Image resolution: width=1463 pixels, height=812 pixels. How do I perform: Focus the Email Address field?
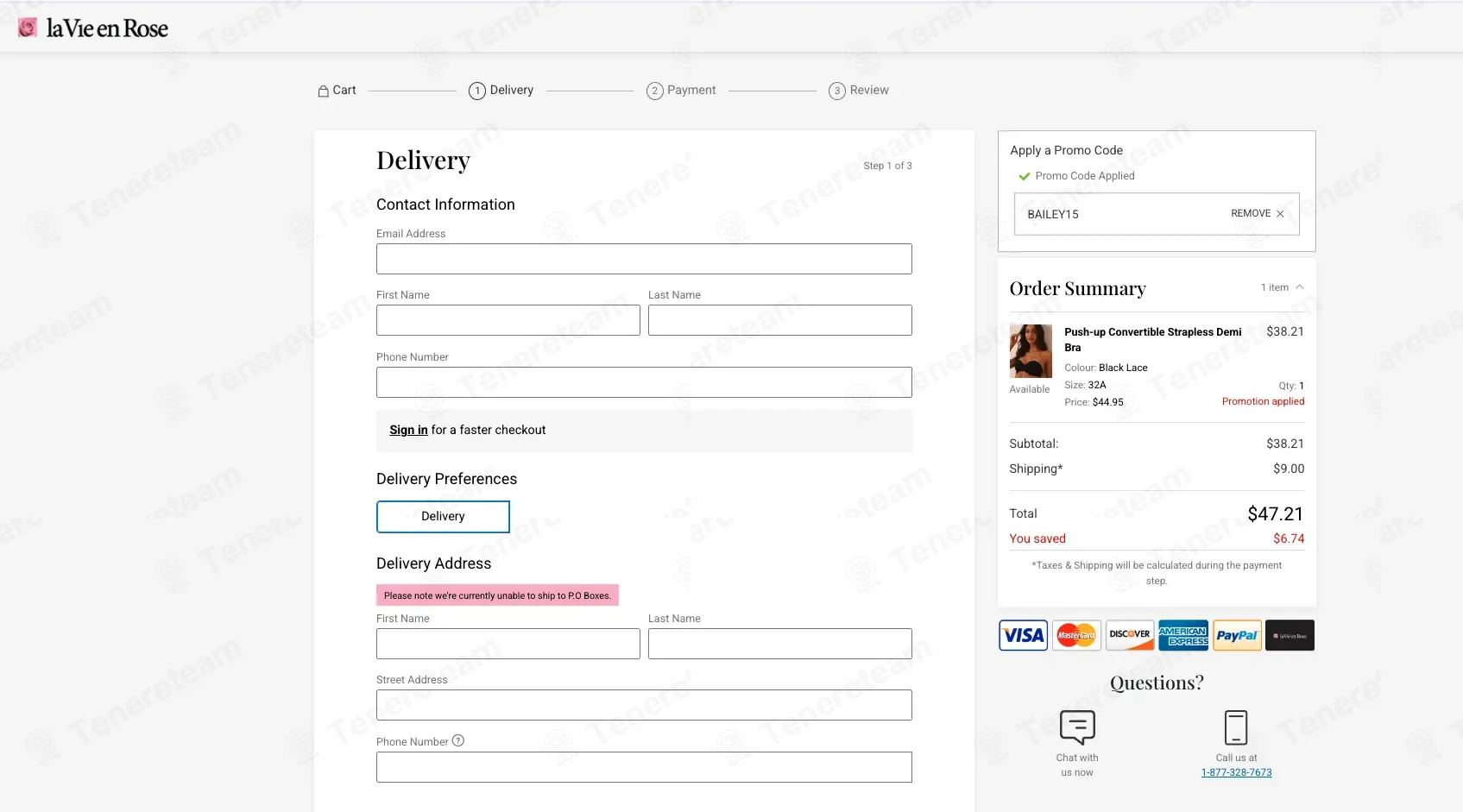[644, 259]
